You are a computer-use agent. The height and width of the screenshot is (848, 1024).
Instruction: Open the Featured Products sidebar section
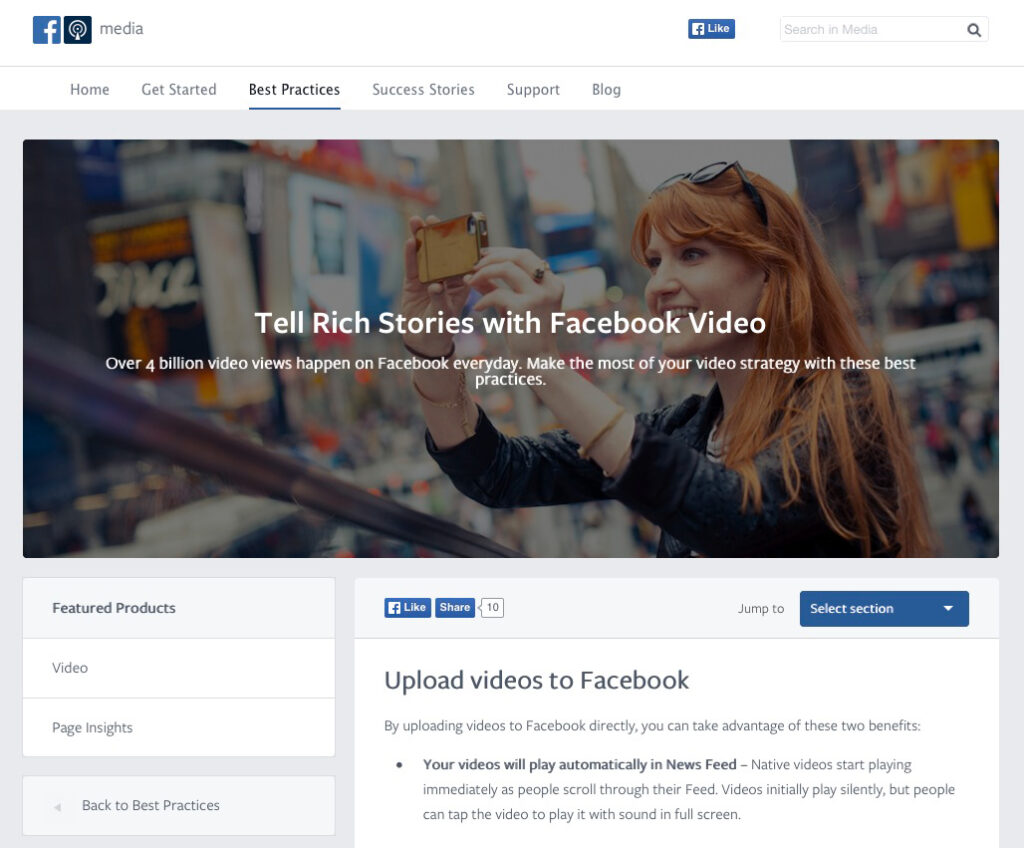(113, 607)
